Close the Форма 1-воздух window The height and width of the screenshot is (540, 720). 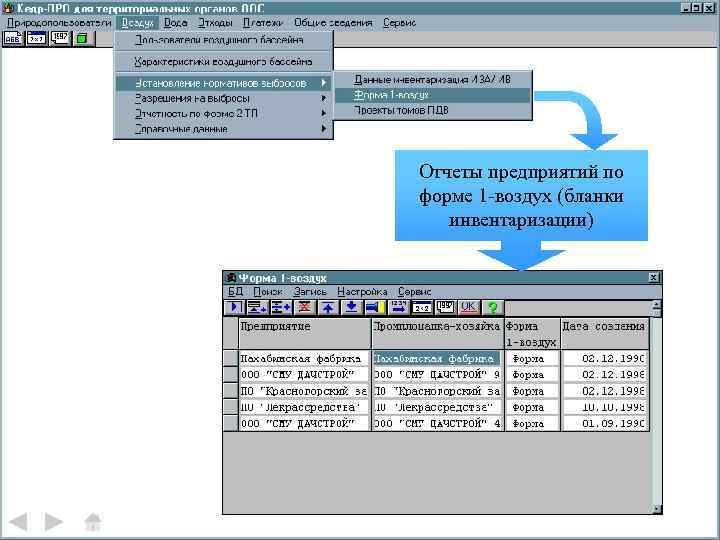coord(654,277)
